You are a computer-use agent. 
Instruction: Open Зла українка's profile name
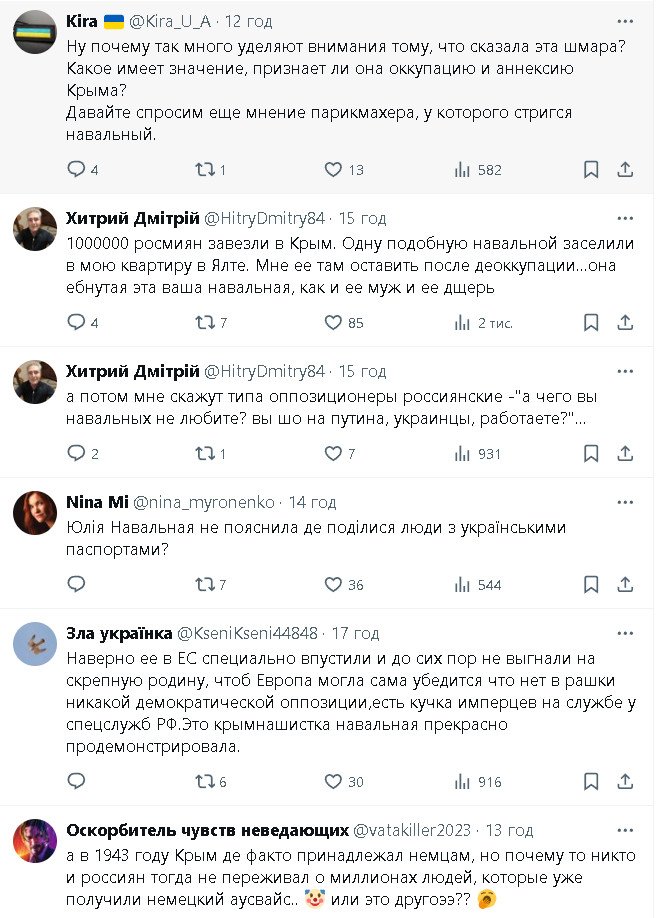(117, 633)
